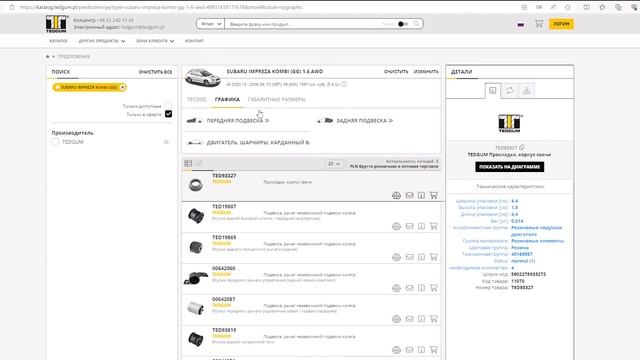Copy part number TED93327 in details
Viewport: 640px width, 360px height.
(522, 147)
